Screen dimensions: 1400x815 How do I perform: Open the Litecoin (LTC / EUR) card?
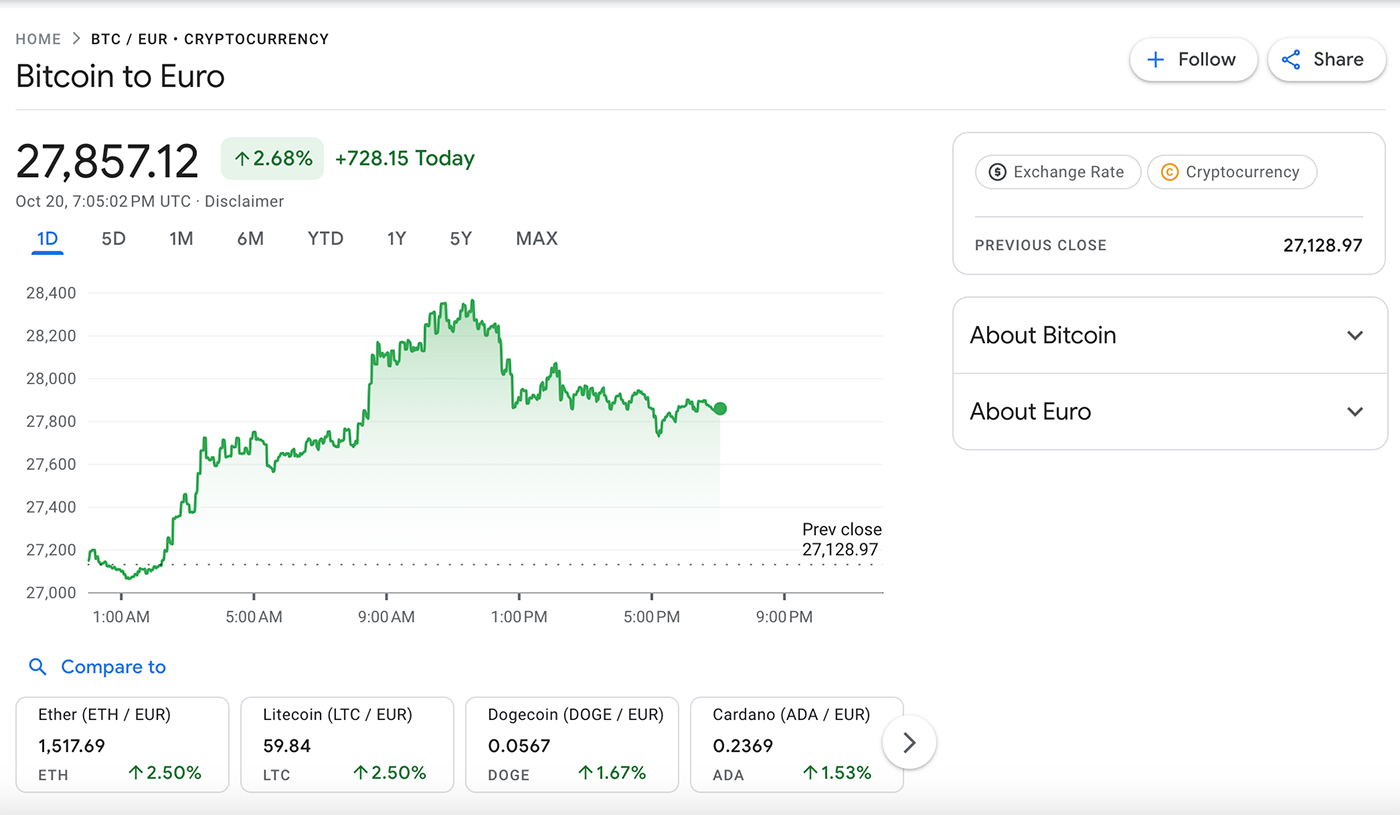[x=347, y=745]
